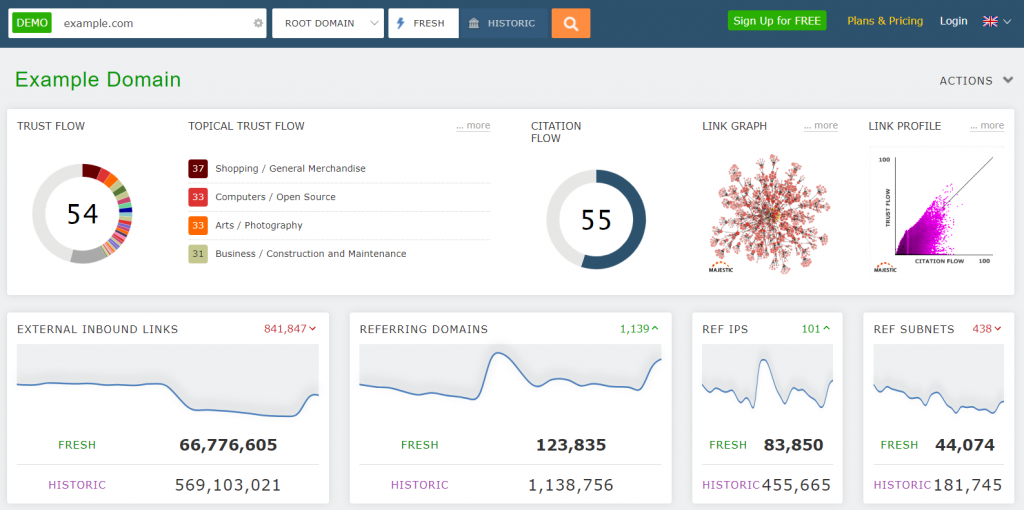The height and width of the screenshot is (510, 1024).
Task: Click the more link beside Topical Trust Flow
Action: click(473, 125)
